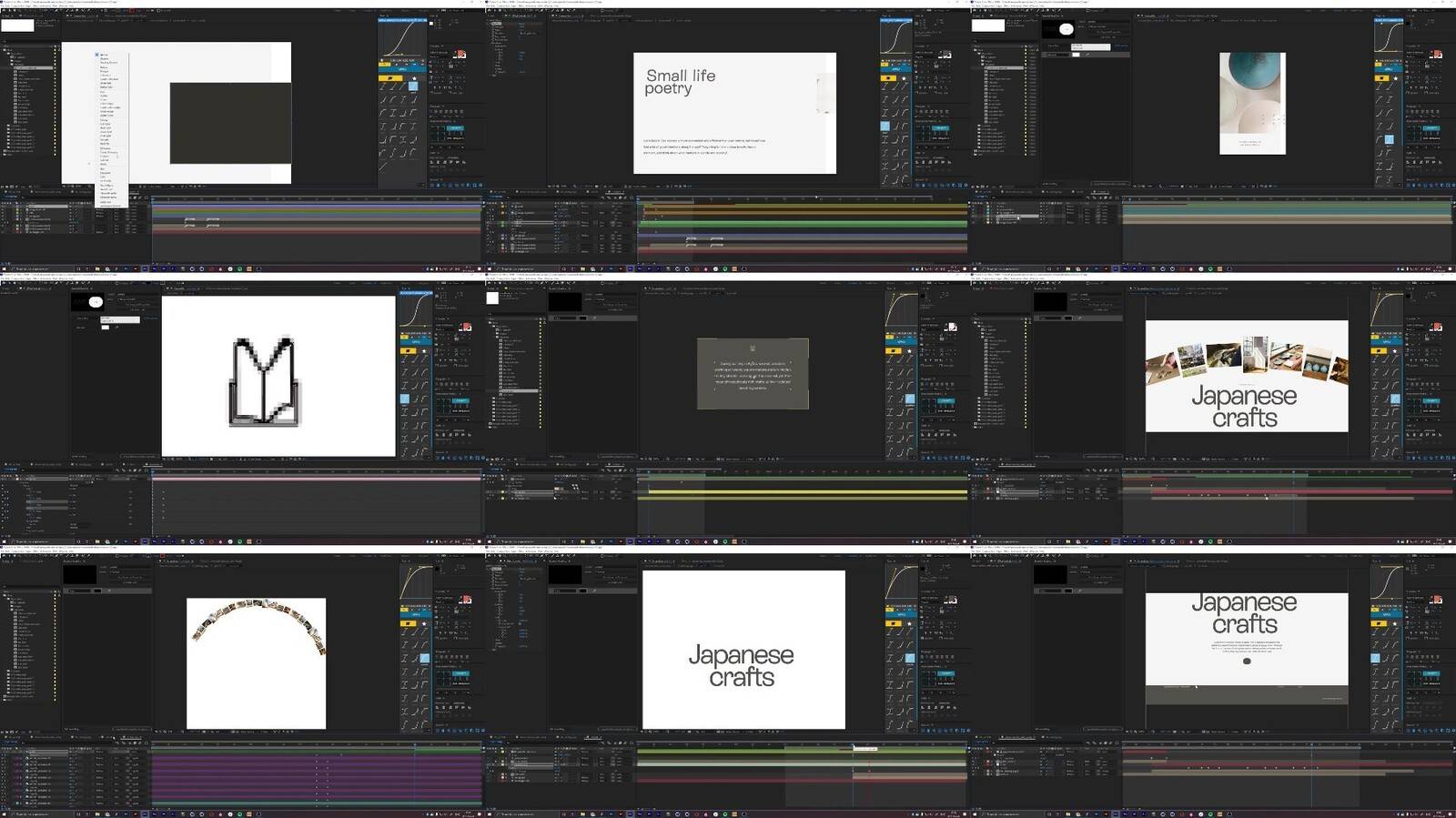Select highlighted blue easing preset in Small life poetry screenshot
This screenshot has width=1456, height=818.
(885, 126)
